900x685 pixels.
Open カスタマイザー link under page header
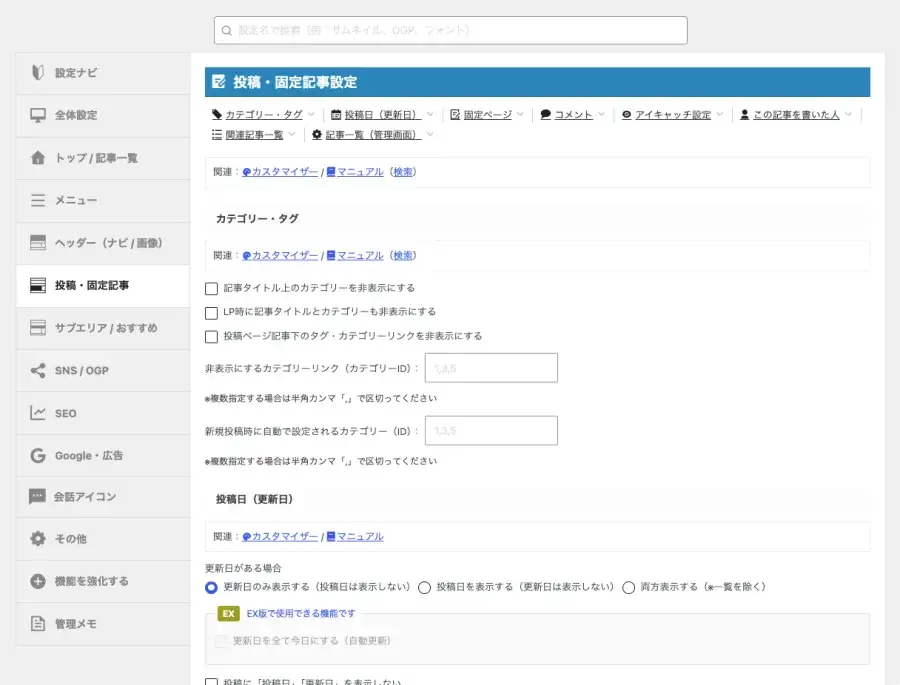(x=280, y=172)
